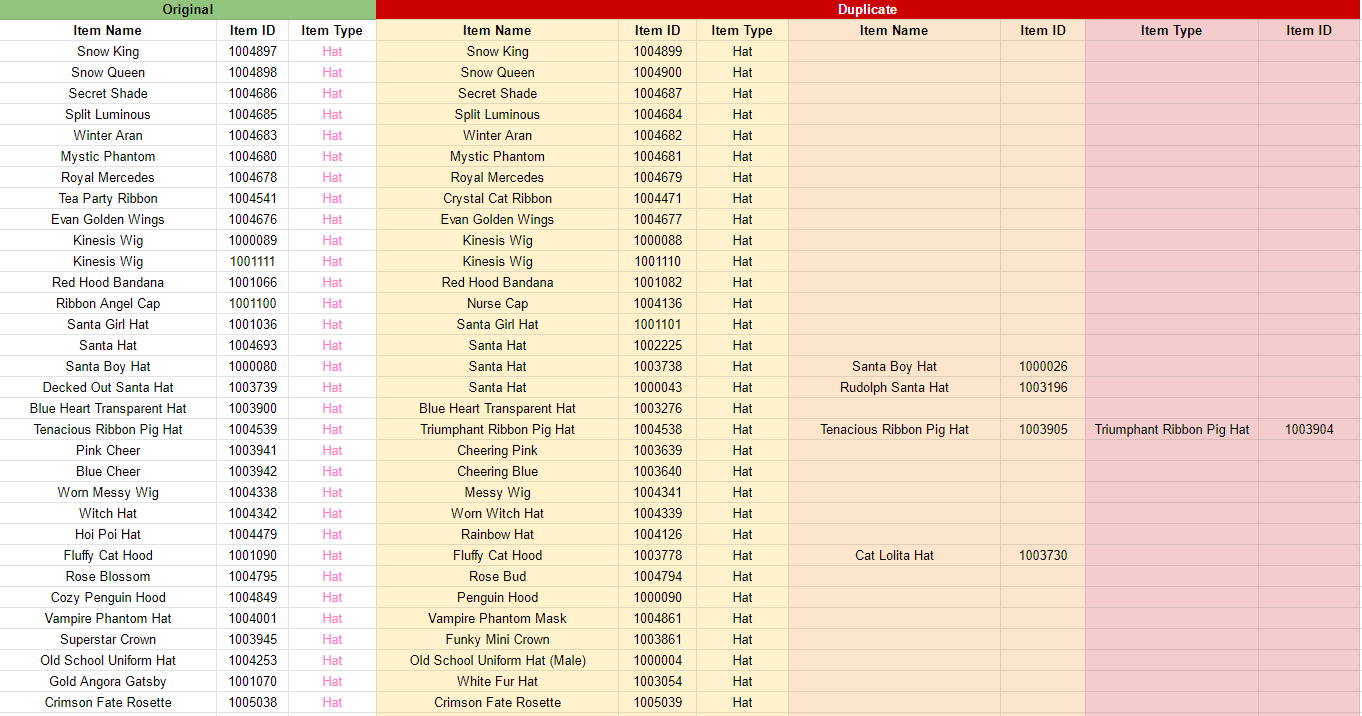
Task: Click Item ID 1003905
Action: (1043, 429)
